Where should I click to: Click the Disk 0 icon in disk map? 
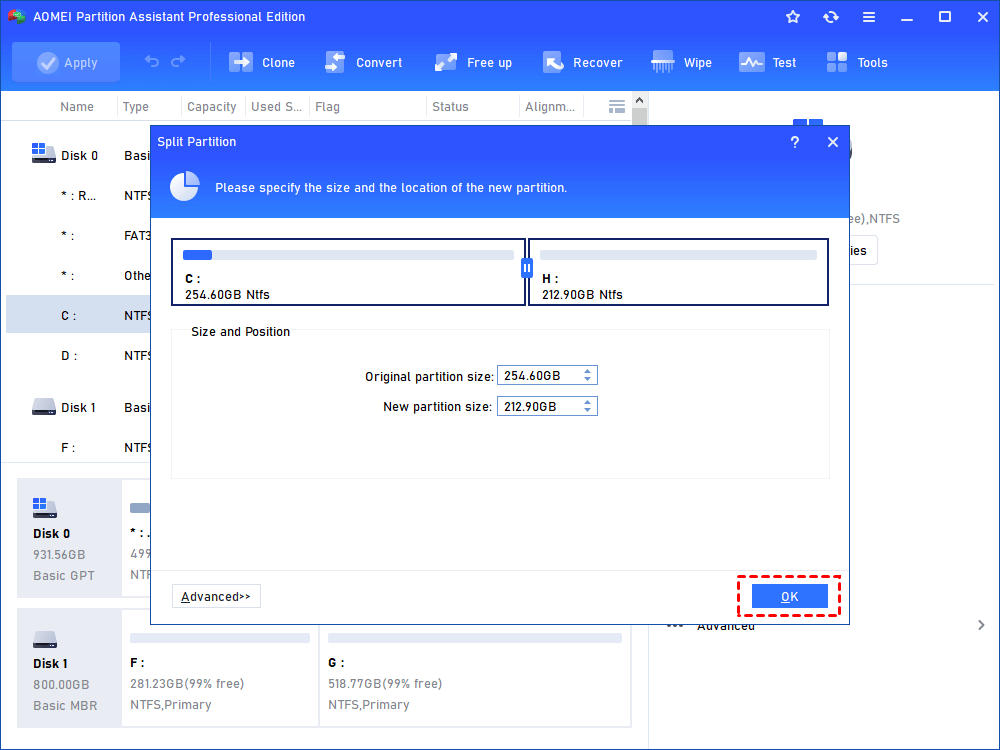coord(45,508)
